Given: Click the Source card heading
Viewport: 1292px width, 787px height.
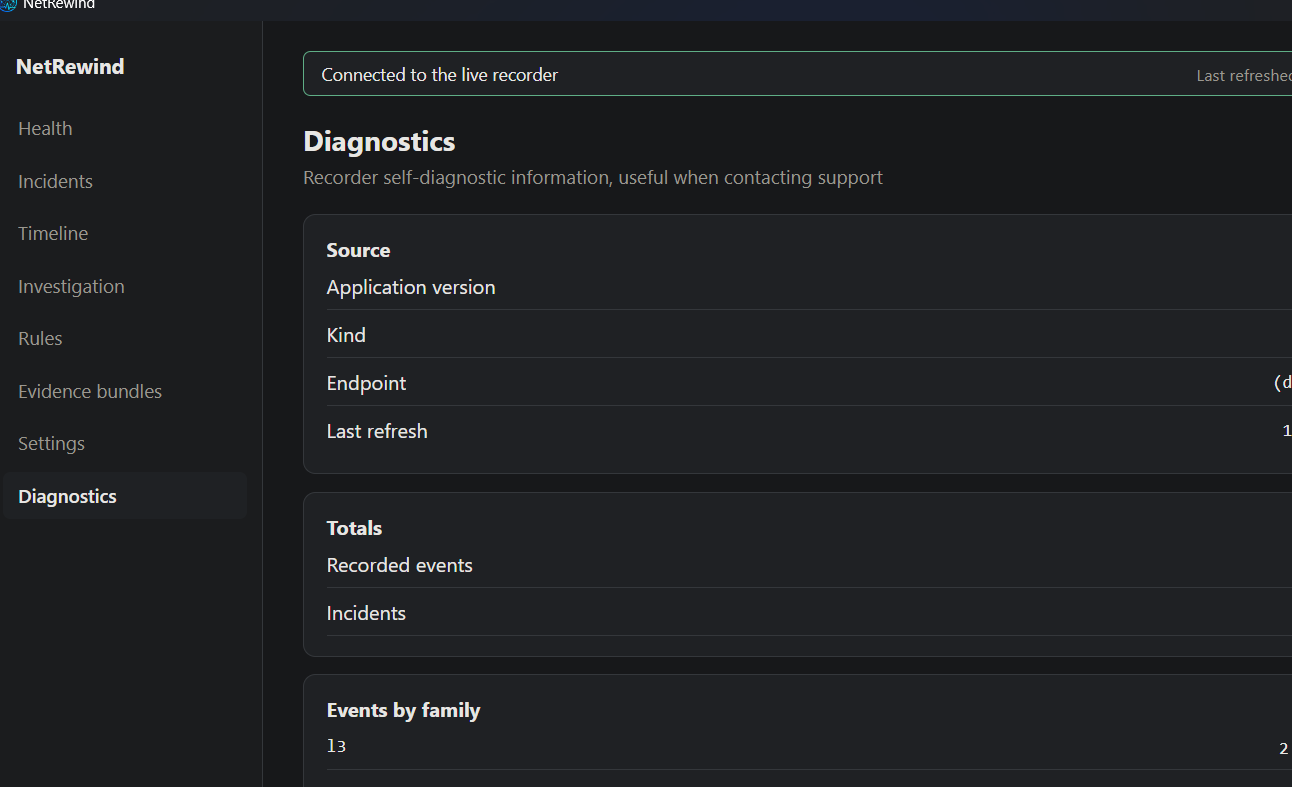Looking at the screenshot, I should 358,250.
